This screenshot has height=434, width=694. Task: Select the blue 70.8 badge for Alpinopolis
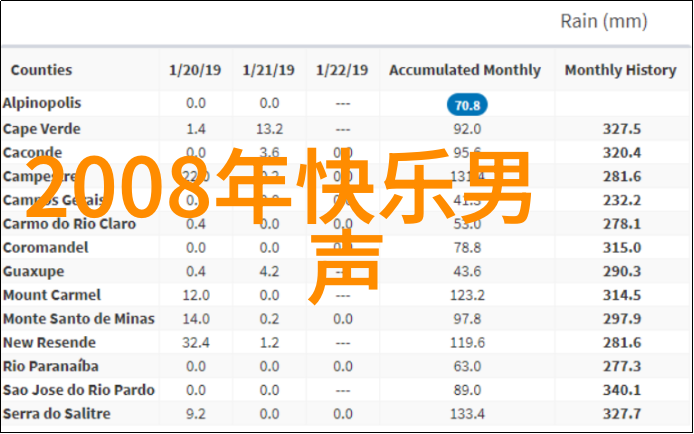467,105
